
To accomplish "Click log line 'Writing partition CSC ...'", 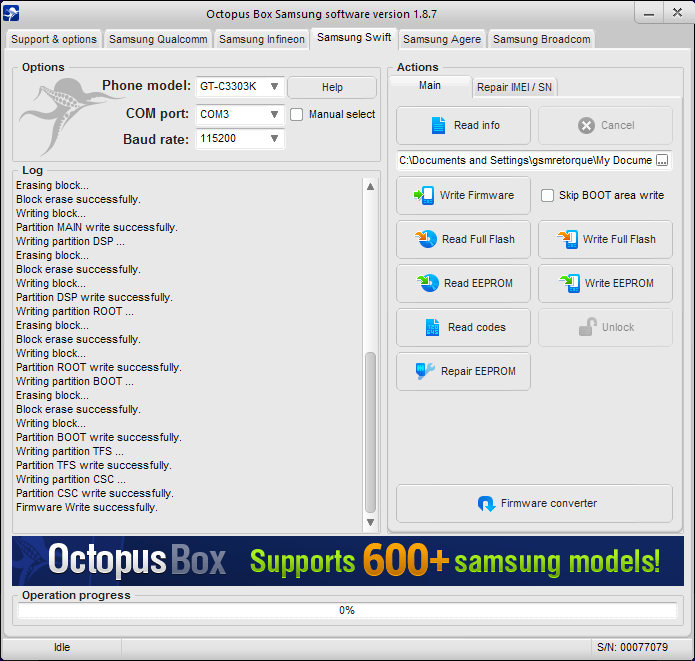I will point(71,479).
